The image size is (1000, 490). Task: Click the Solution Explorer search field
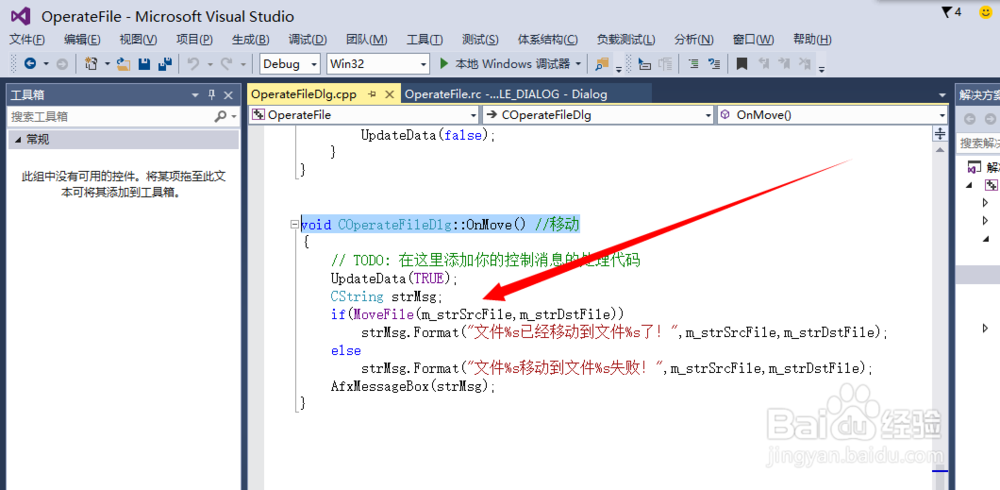click(978, 142)
